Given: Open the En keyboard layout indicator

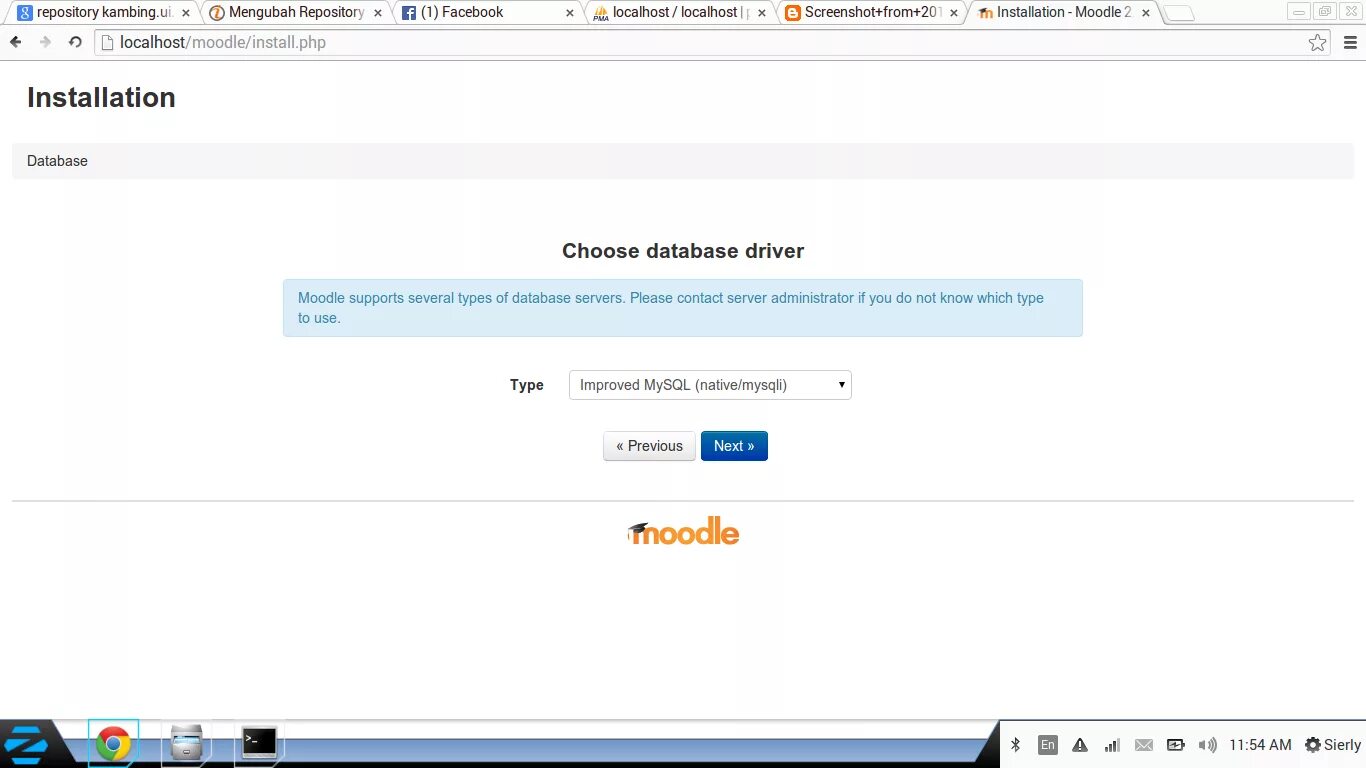Looking at the screenshot, I should tap(1047, 745).
